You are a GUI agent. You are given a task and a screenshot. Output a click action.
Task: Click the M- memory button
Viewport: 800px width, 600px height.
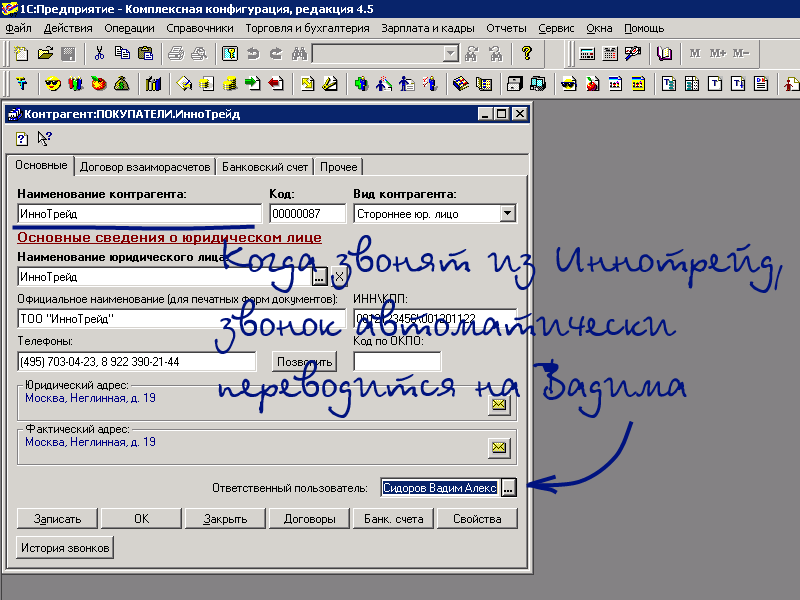point(741,53)
